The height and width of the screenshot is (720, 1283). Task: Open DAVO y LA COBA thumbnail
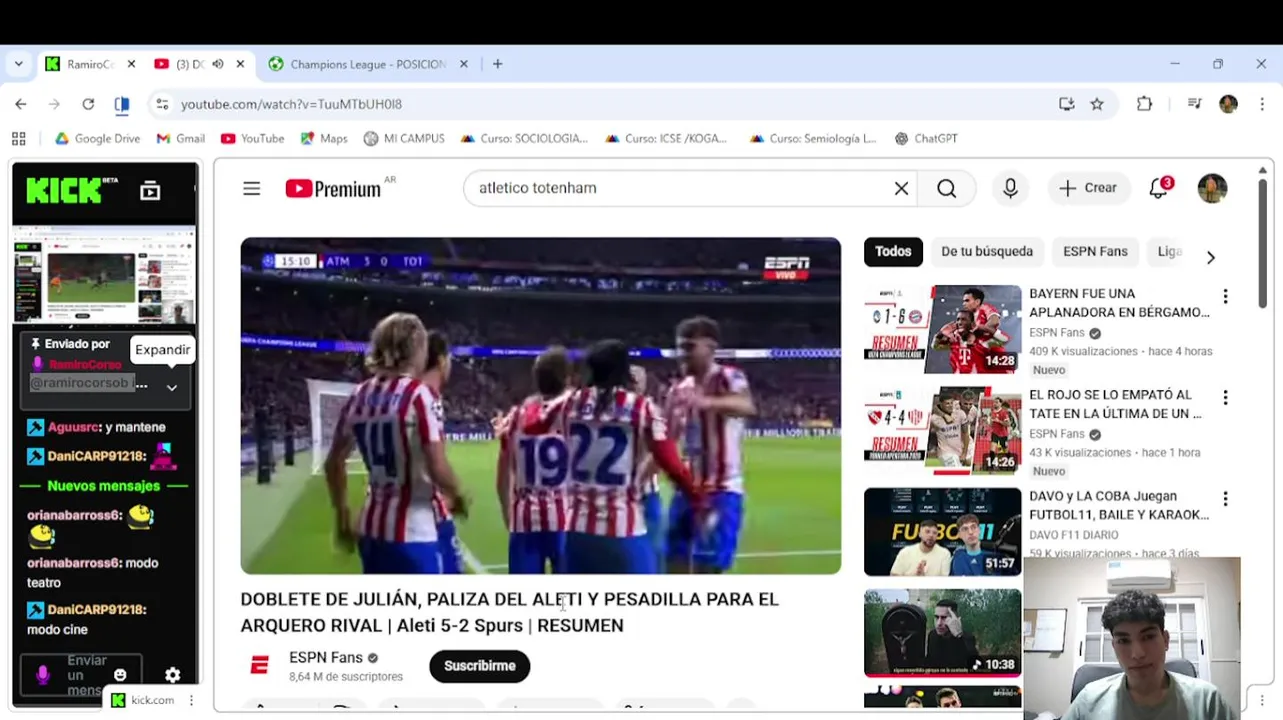coord(943,531)
